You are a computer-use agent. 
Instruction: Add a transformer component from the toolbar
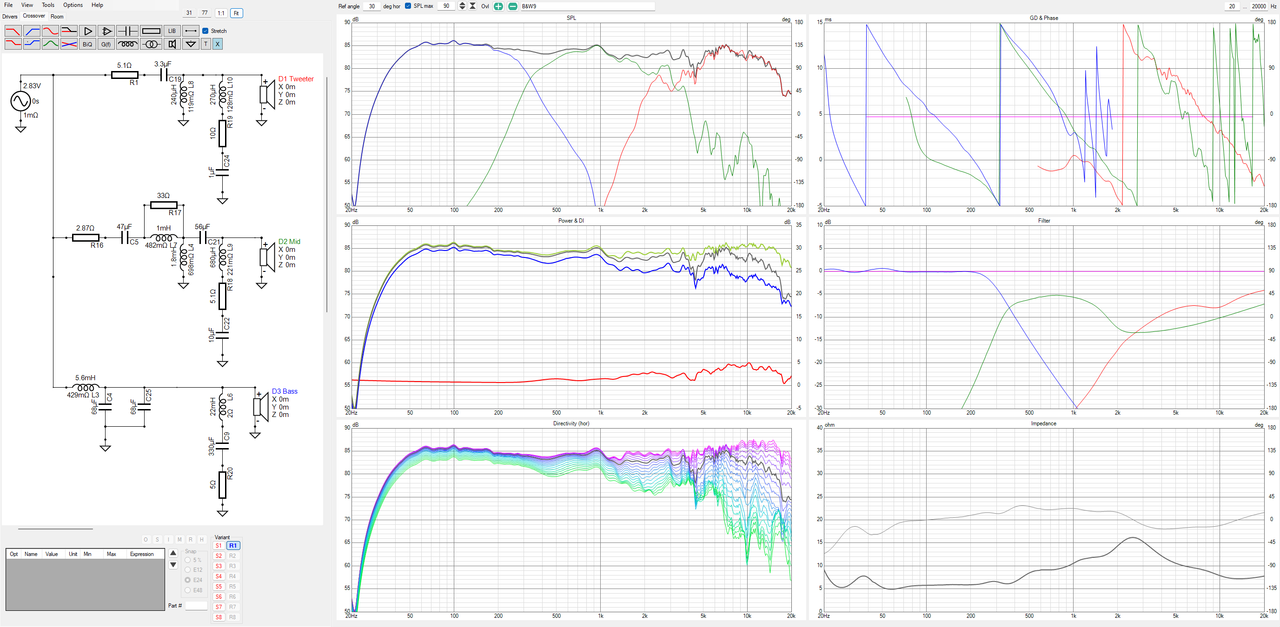point(150,44)
